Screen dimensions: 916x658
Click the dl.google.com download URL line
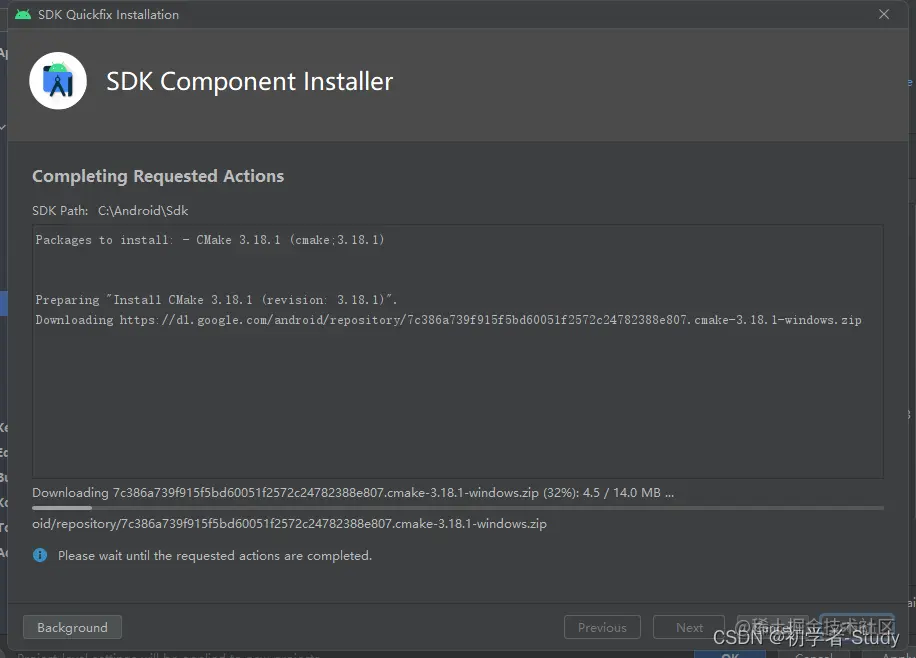448,320
